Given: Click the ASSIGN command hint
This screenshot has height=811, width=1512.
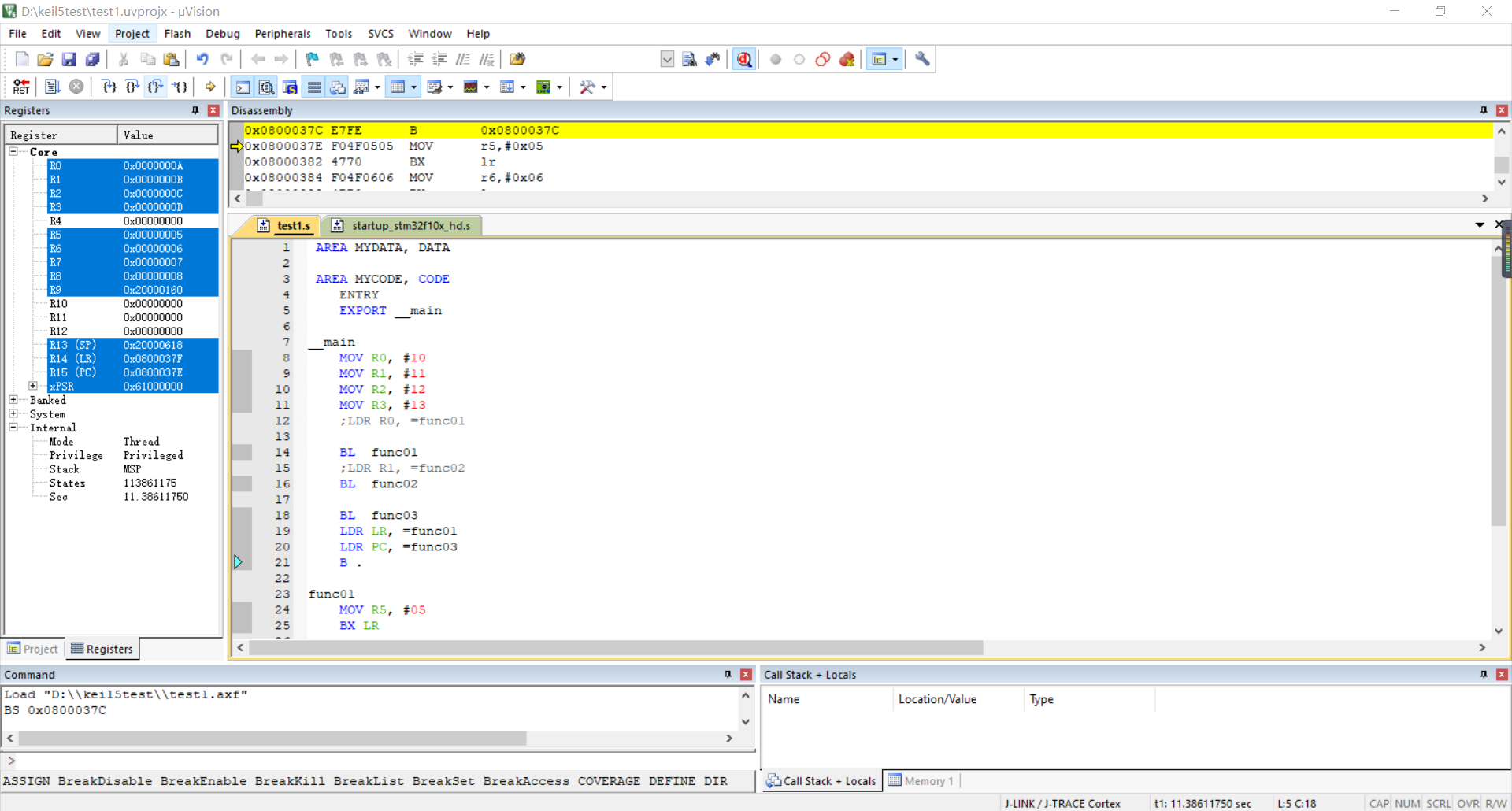Looking at the screenshot, I should 26,780.
